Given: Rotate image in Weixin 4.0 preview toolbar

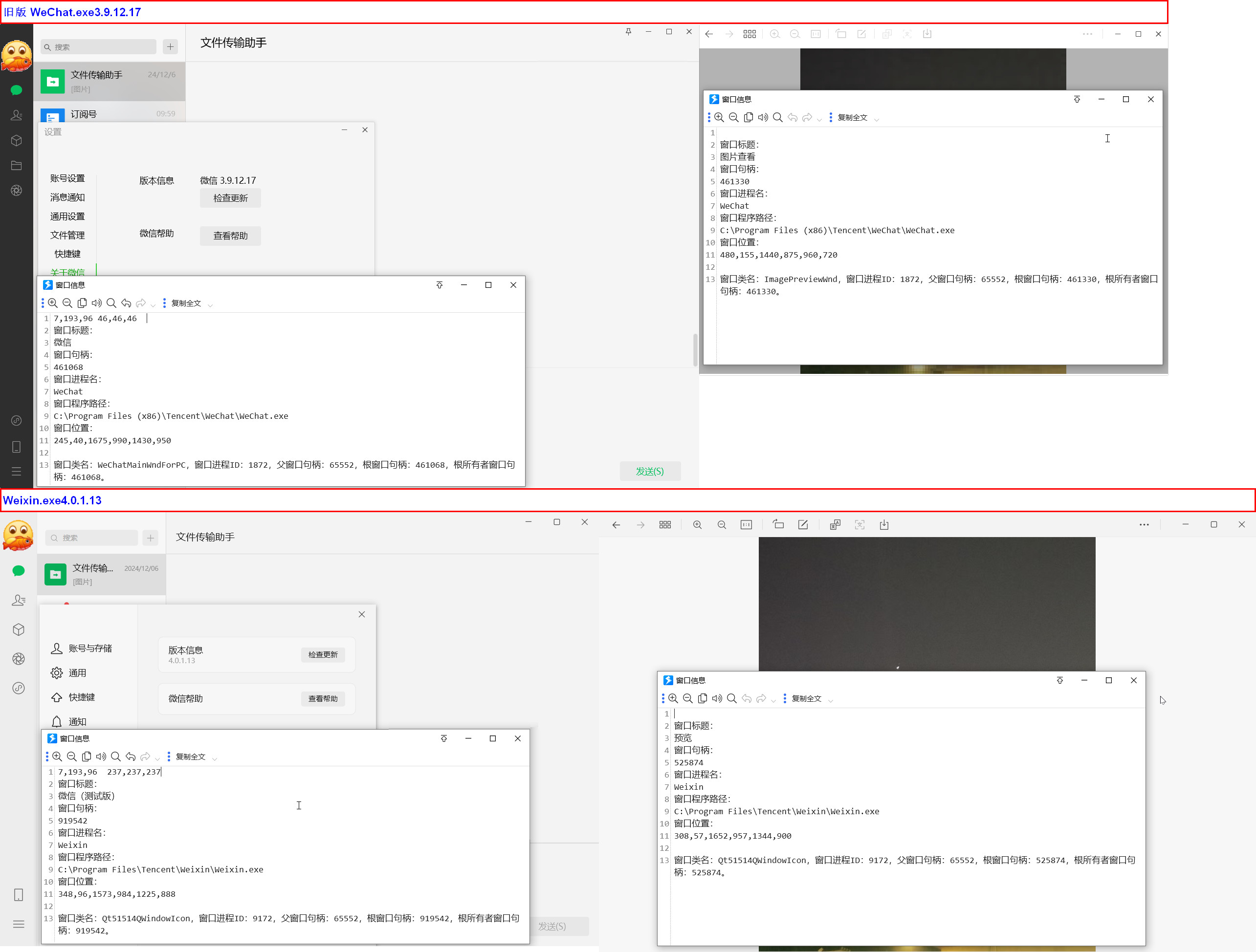Looking at the screenshot, I should tap(778, 525).
